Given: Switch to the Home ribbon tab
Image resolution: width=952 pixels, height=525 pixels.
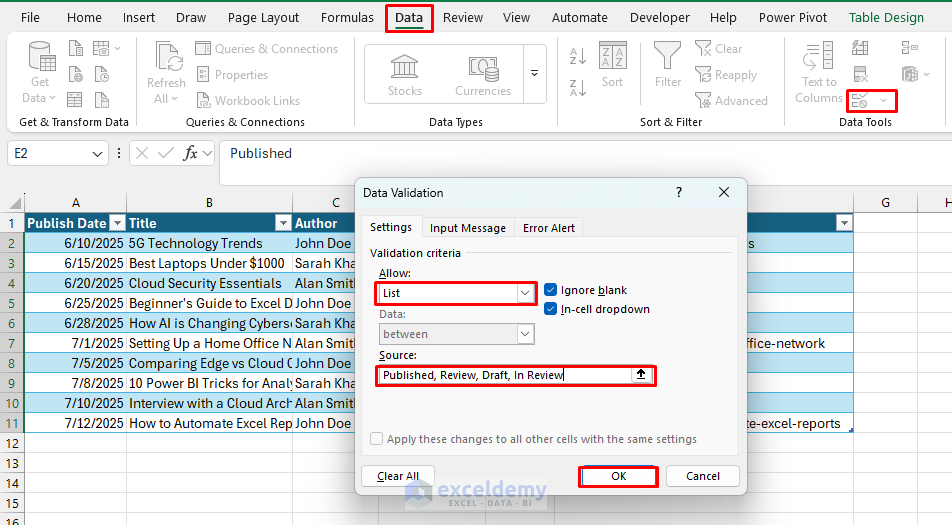Looking at the screenshot, I should pos(84,18).
